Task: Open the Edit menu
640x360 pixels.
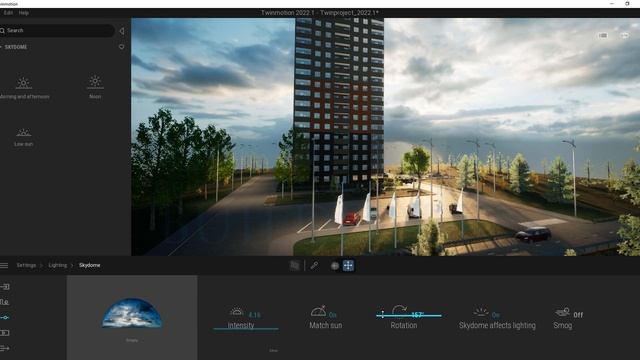Action: click(8, 13)
